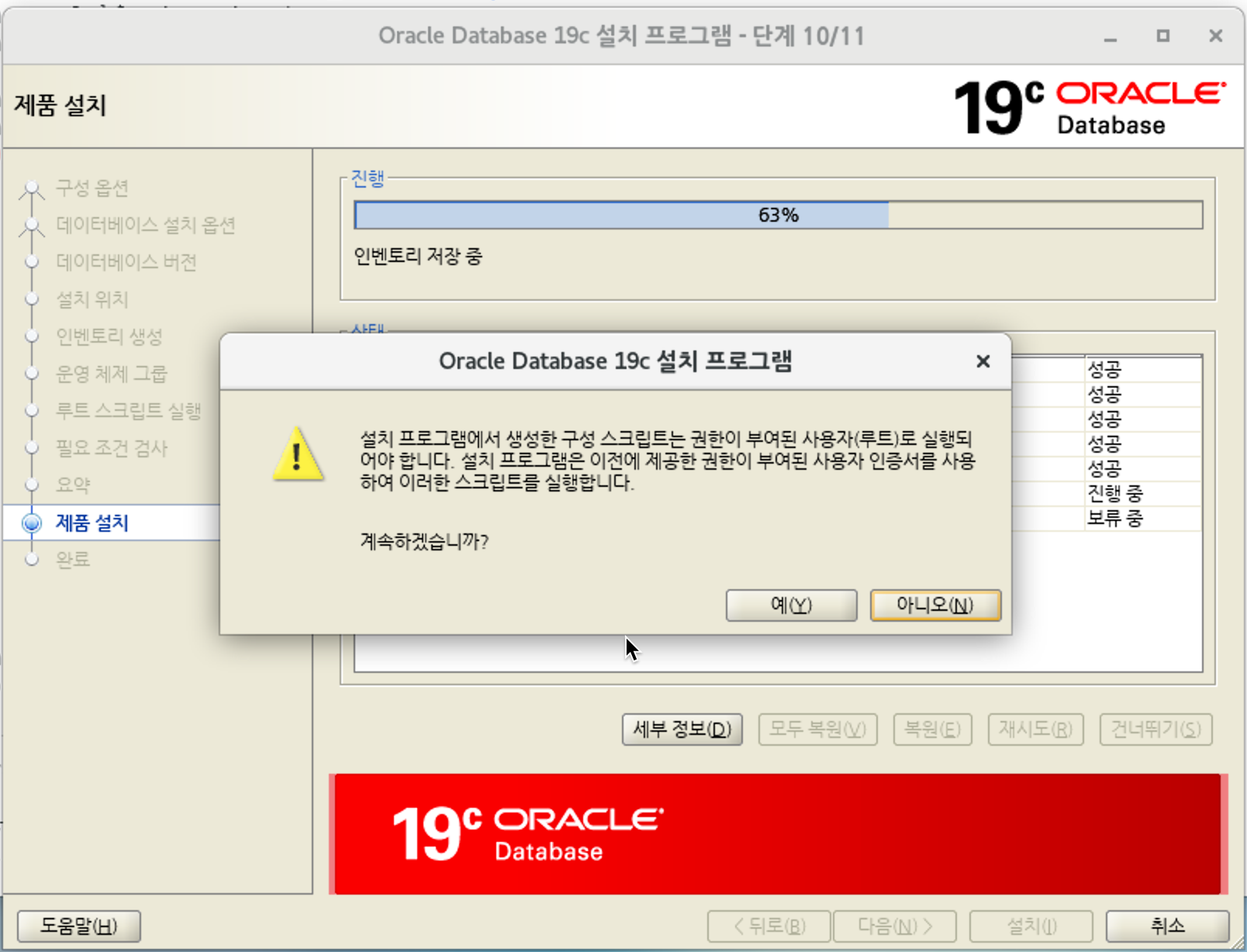Select the 운영 체제 그룹 step
The image size is (1247, 952).
(x=111, y=374)
